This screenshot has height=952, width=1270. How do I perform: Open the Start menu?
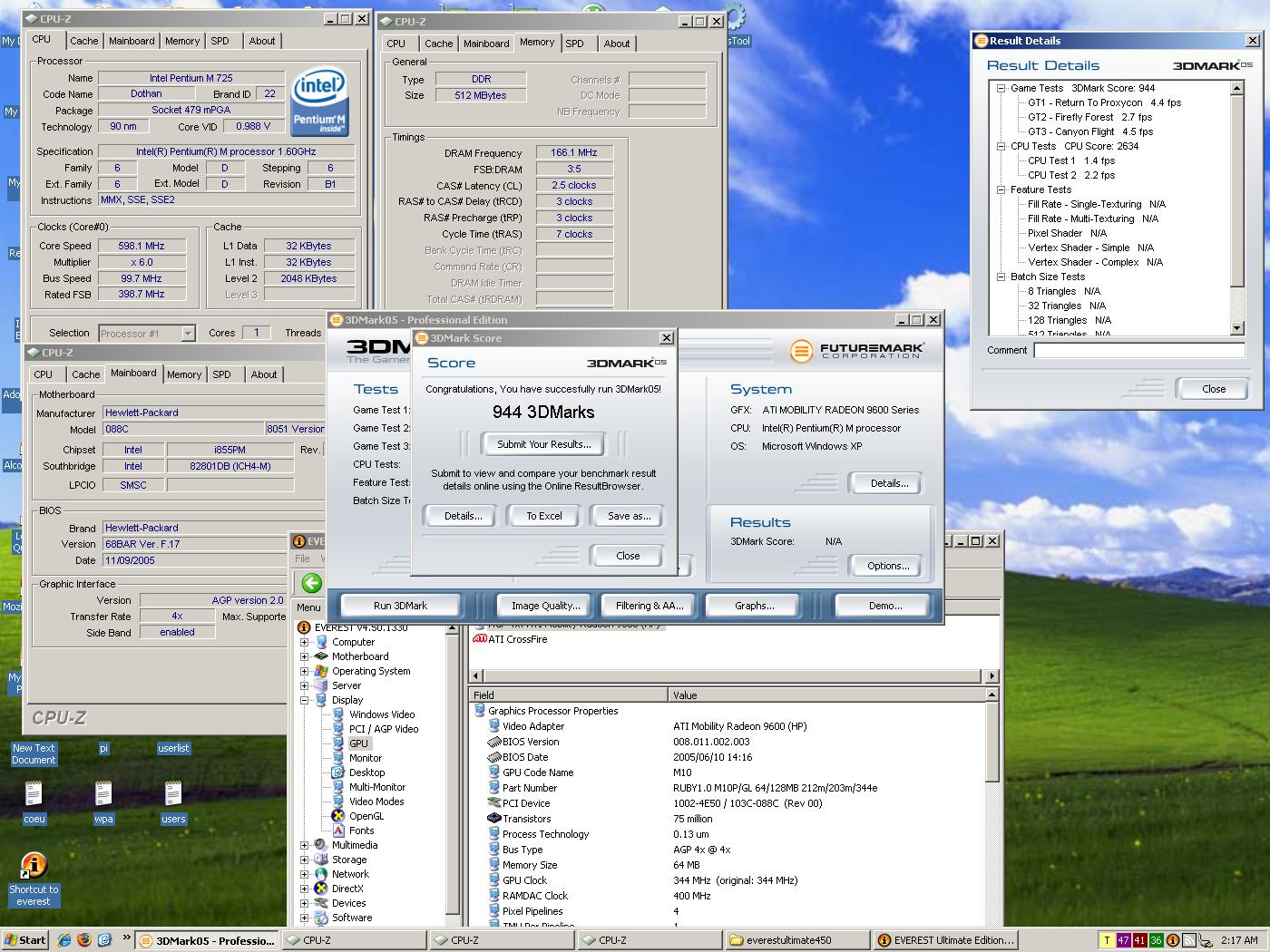tap(25, 940)
